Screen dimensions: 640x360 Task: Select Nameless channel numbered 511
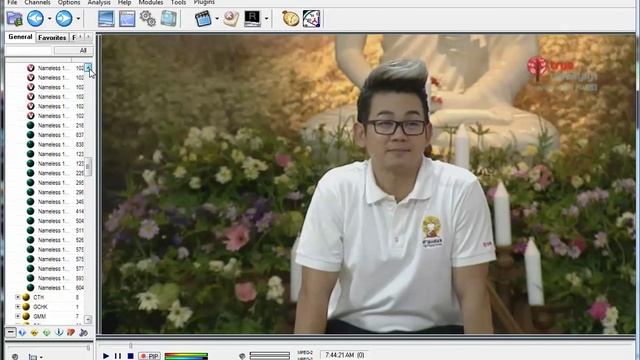56,231
